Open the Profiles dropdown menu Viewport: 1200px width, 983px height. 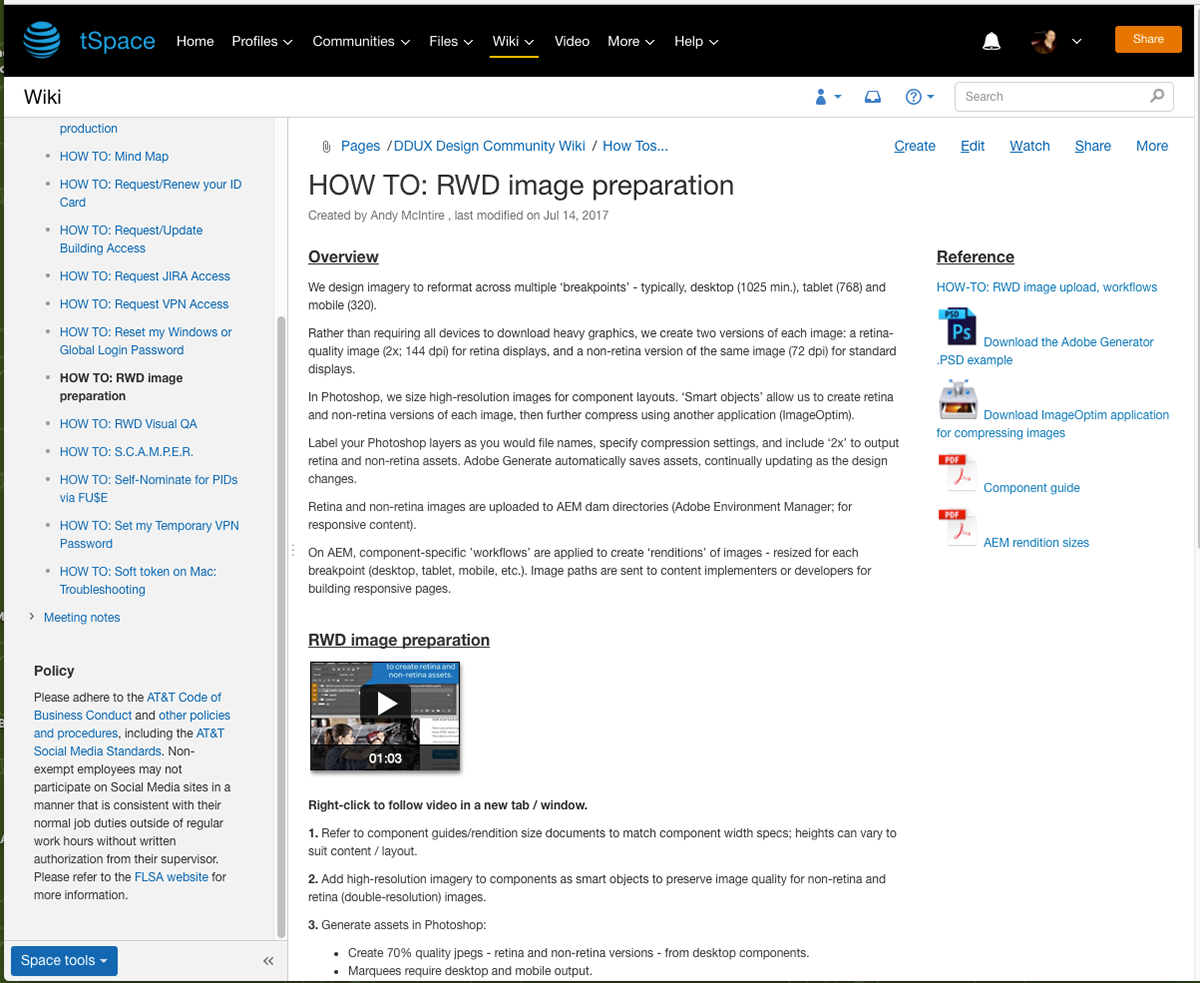point(262,41)
